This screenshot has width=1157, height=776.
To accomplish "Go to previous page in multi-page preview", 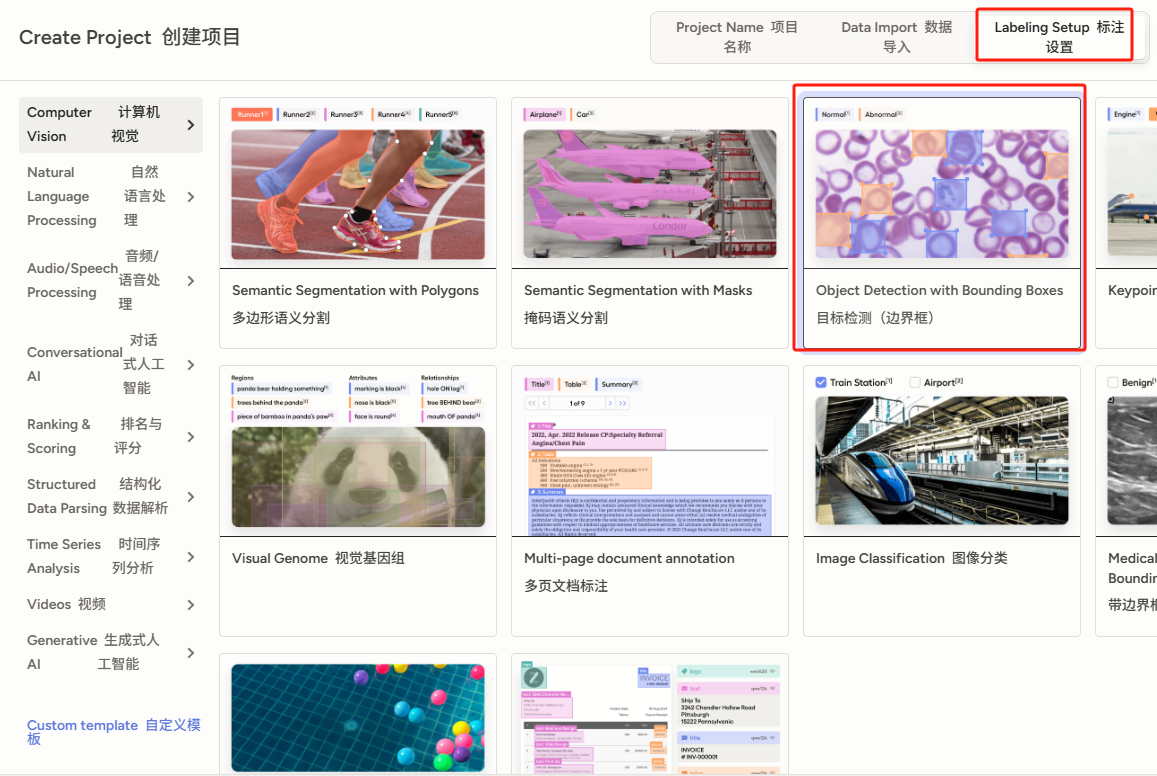I will 545,403.
